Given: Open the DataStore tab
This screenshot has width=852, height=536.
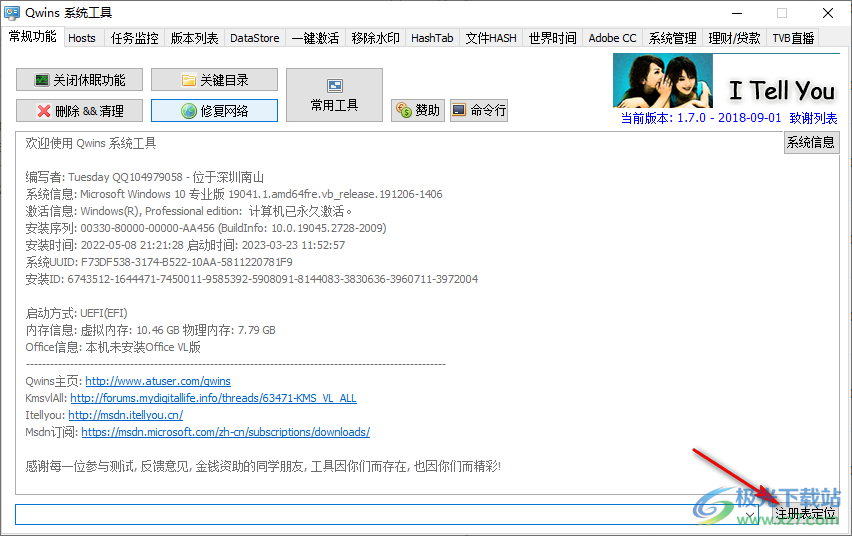Looking at the screenshot, I should pyautogui.click(x=254, y=38).
